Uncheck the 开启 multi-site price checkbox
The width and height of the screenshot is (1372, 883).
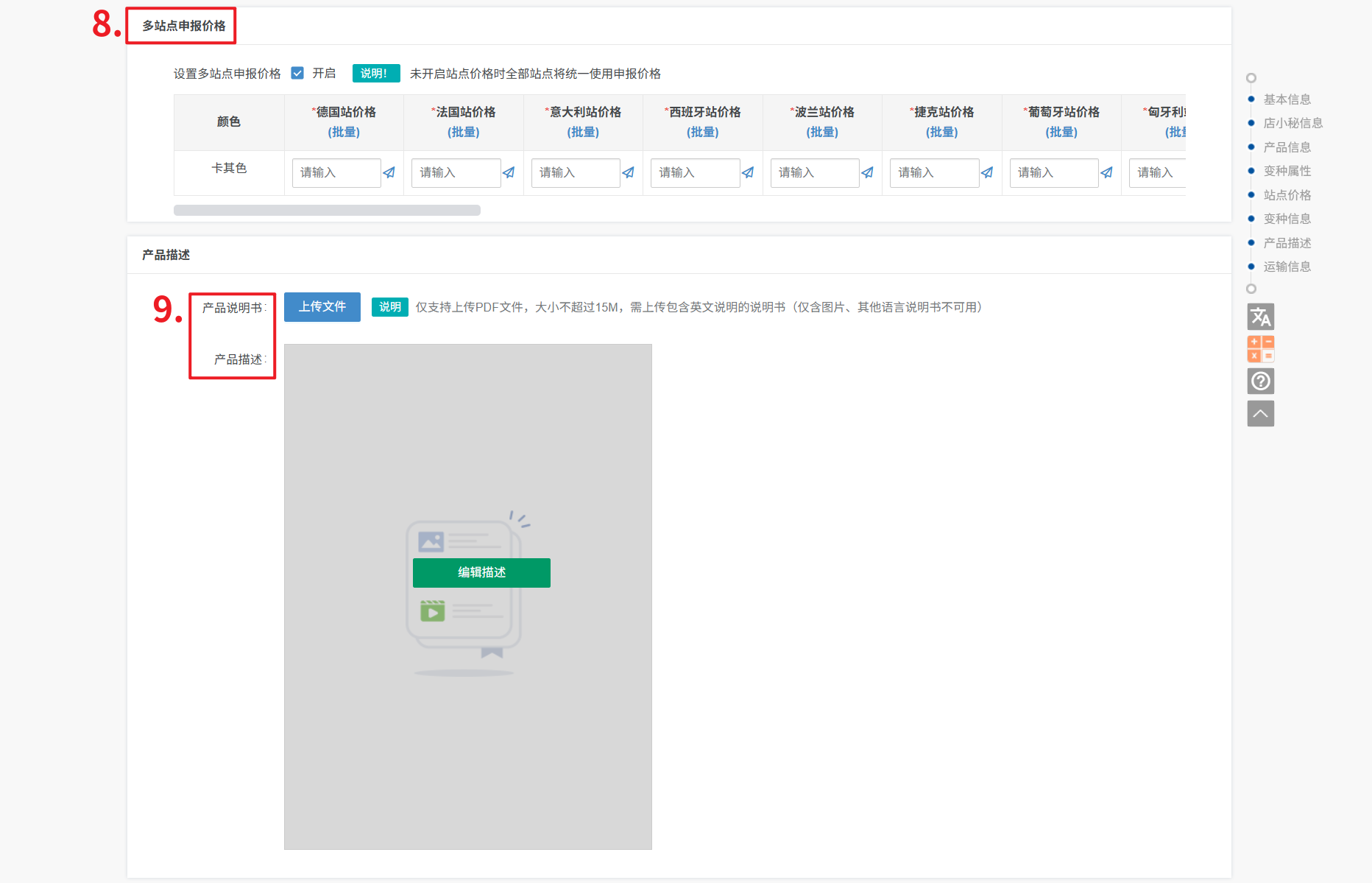[x=297, y=73]
